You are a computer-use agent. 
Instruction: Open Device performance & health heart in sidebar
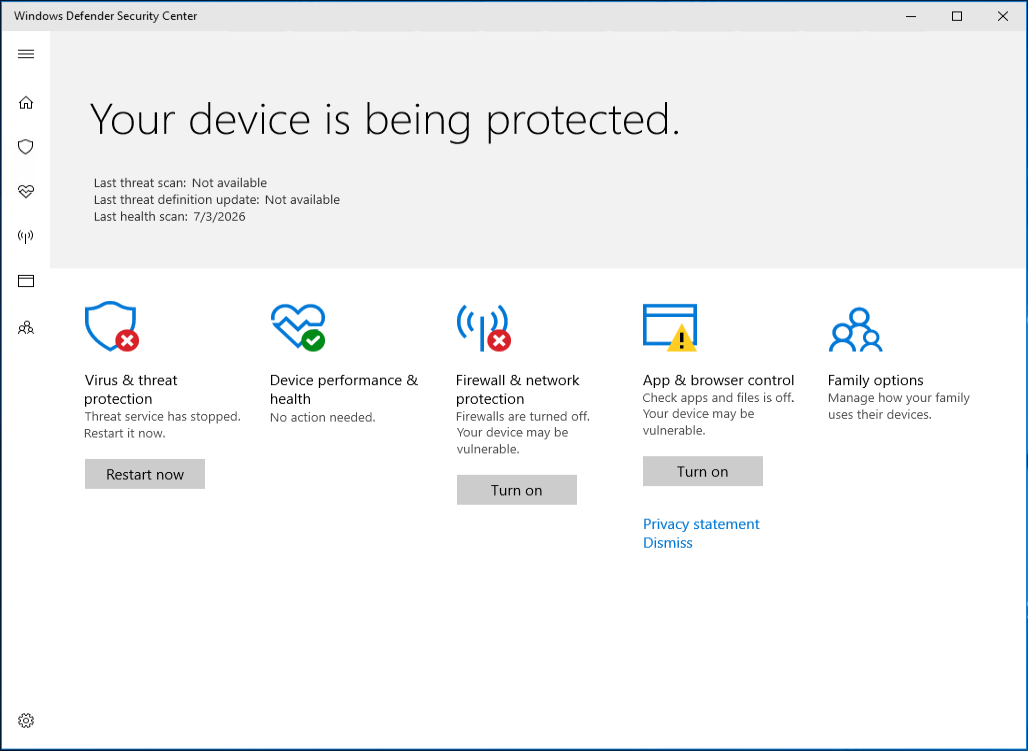point(26,192)
